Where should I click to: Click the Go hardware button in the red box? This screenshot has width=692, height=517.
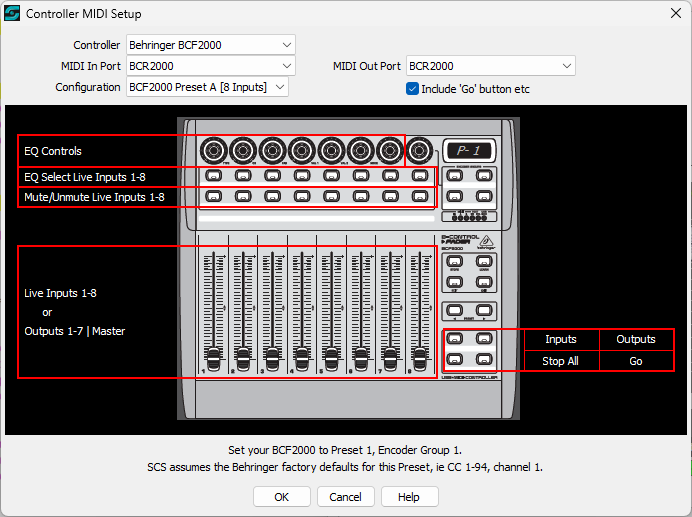coord(484,359)
